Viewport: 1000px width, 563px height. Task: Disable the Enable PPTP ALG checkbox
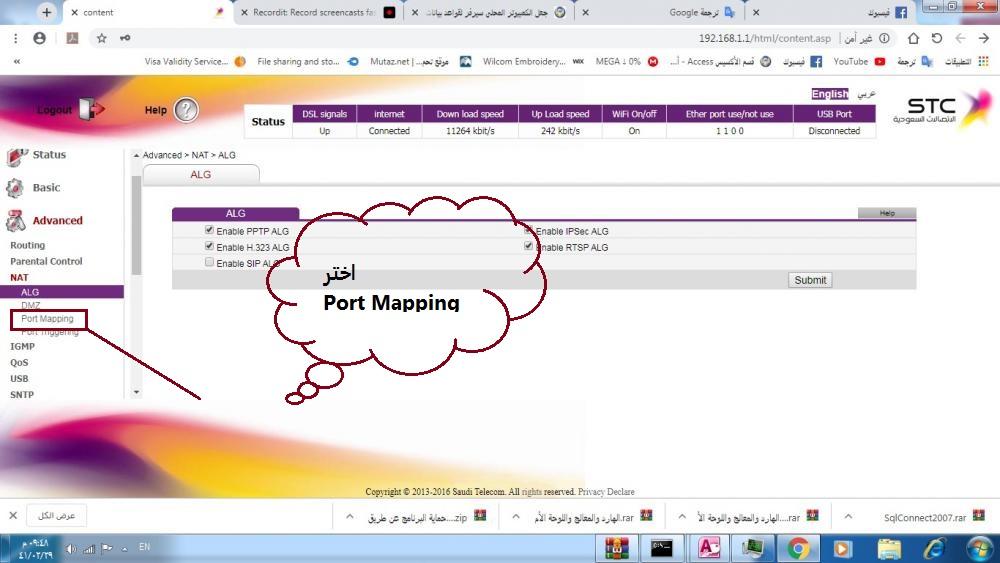click(209, 231)
